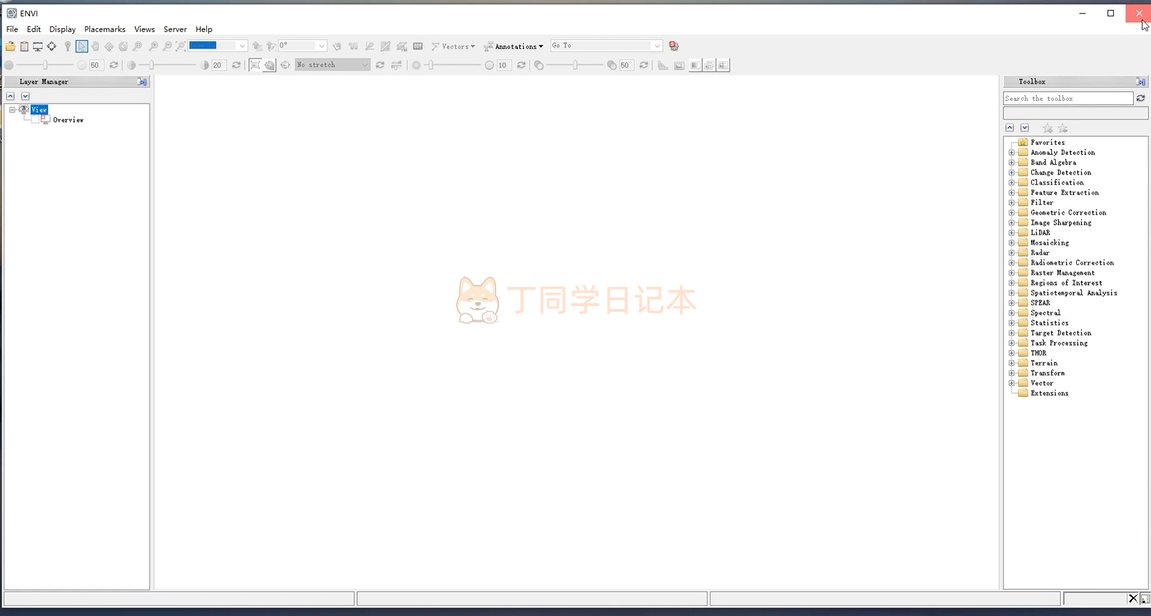Open the Display menu
Image resolution: width=1151 pixels, height=616 pixels.
coord(62,29)
